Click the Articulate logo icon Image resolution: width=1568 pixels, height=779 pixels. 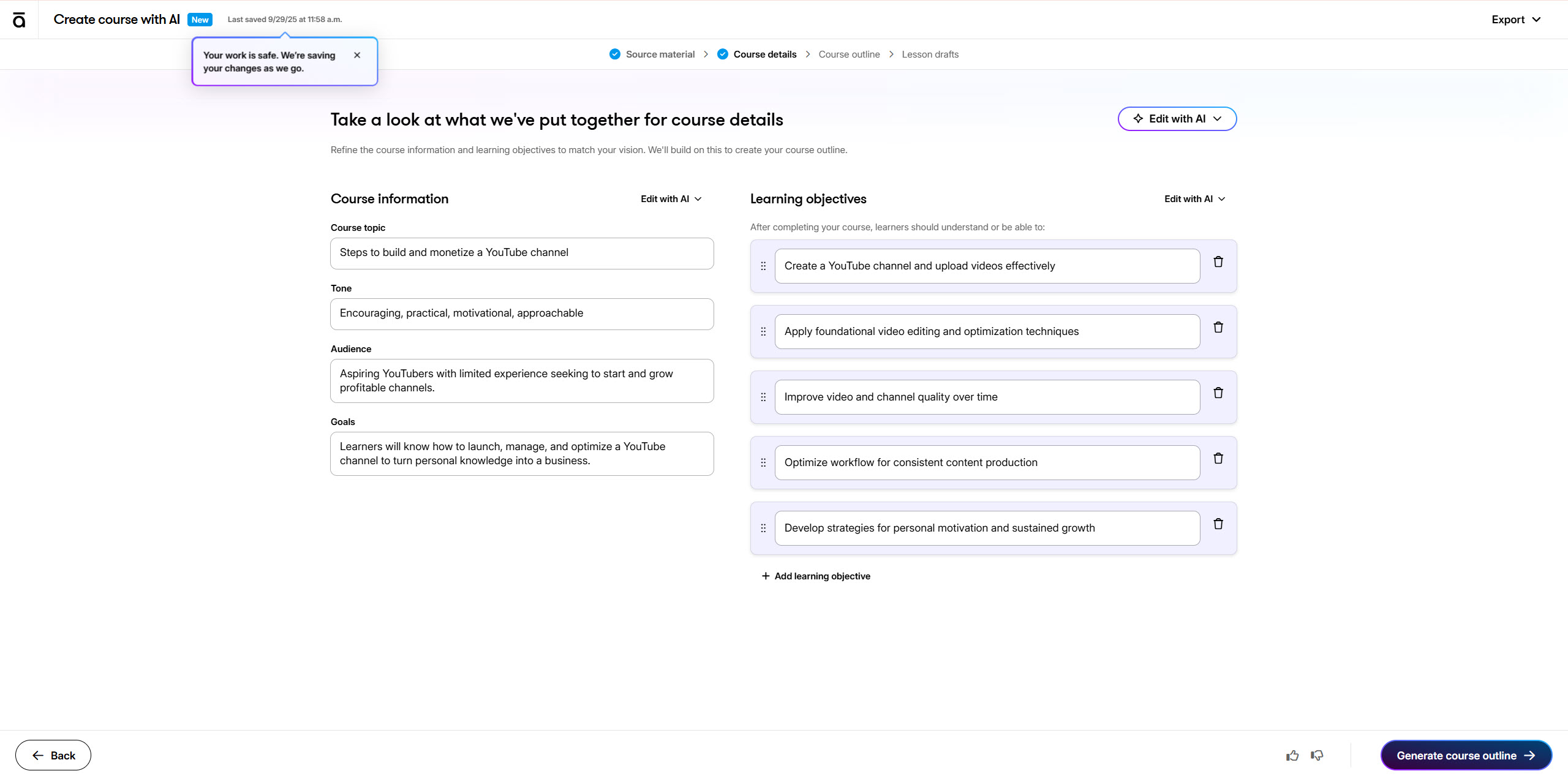(x=19, y=20)
